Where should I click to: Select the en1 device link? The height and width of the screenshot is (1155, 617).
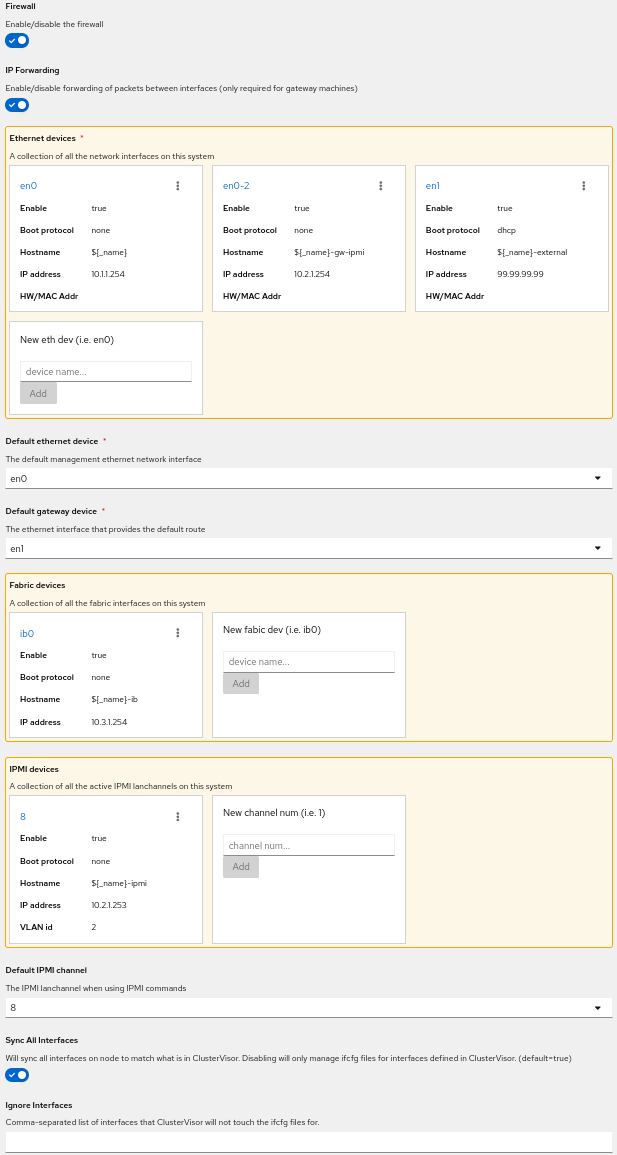(433, 186)
